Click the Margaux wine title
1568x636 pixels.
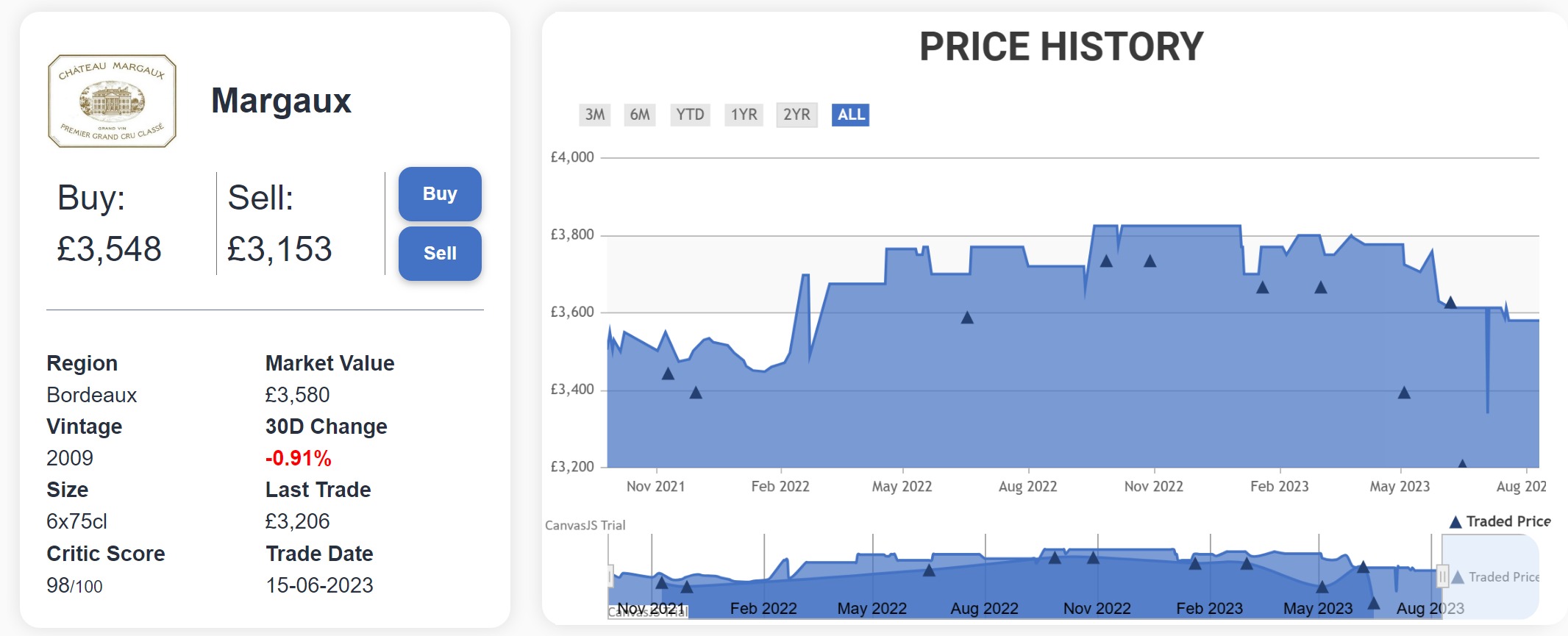(x=281, y=101)
